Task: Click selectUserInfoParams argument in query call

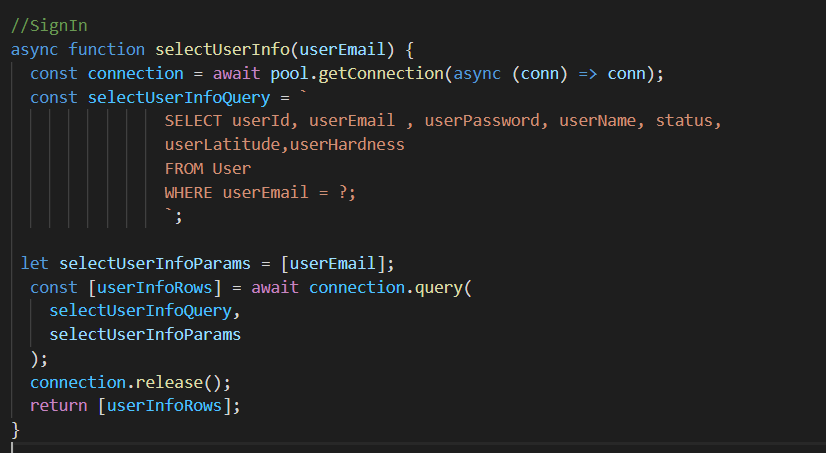Action: click(145, 334)
